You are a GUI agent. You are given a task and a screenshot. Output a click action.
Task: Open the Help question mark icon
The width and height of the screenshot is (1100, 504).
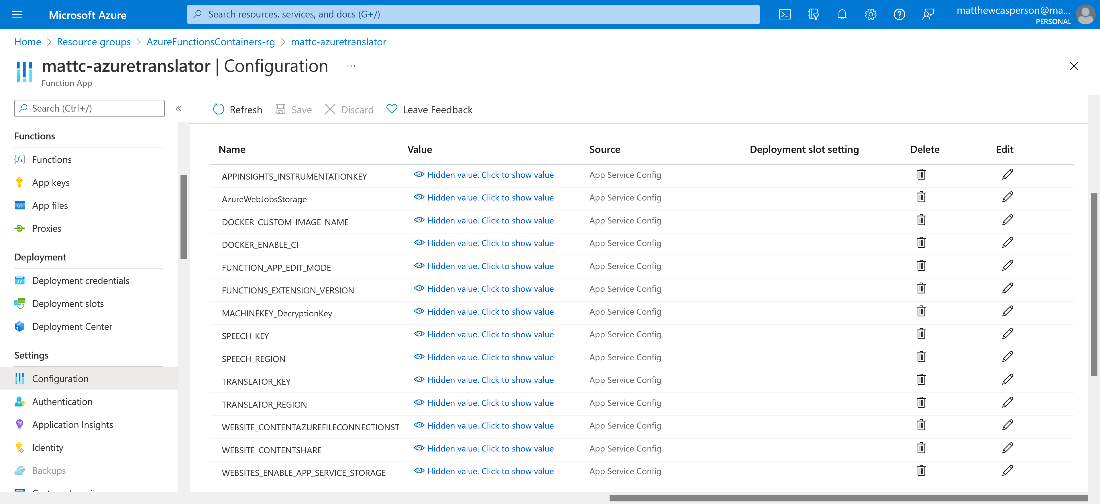click(x=899, y=14)
